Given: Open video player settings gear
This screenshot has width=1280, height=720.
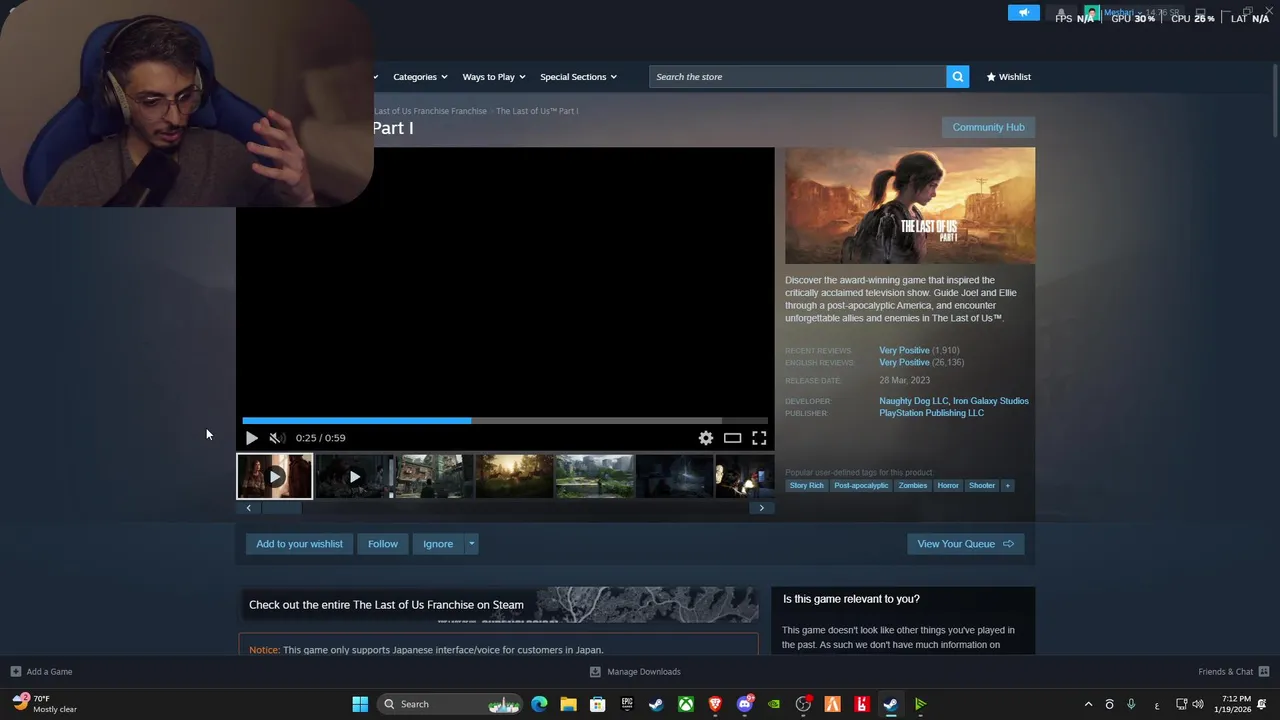Looking at the screenshot, I should pos(706,438).
